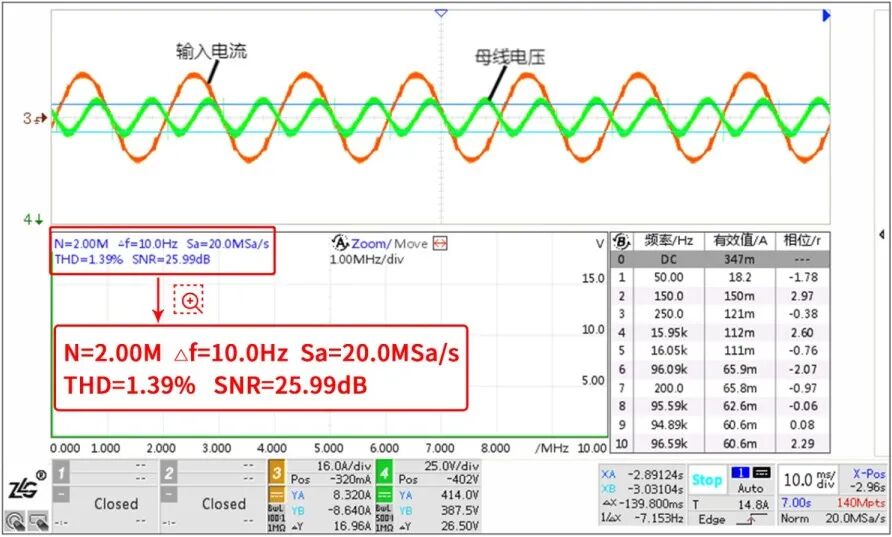Click channel 3 Pos -320mA
This screenshot has height=537, width=892.
(x=331, y=480)
